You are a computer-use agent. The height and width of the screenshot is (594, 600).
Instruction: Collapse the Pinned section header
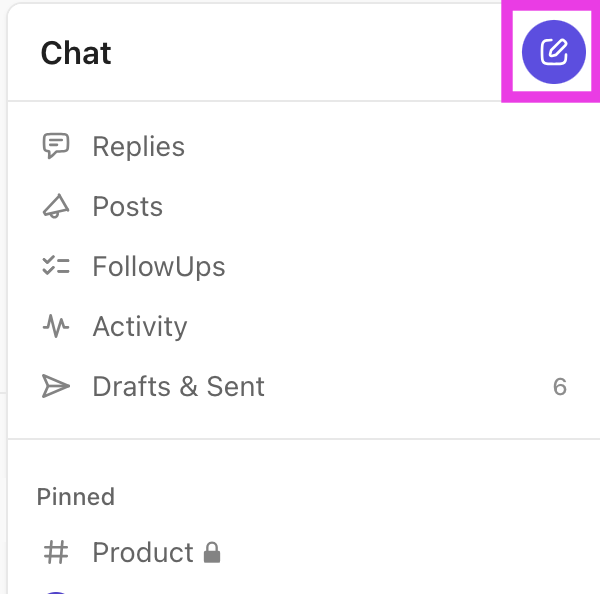point(76,496)
